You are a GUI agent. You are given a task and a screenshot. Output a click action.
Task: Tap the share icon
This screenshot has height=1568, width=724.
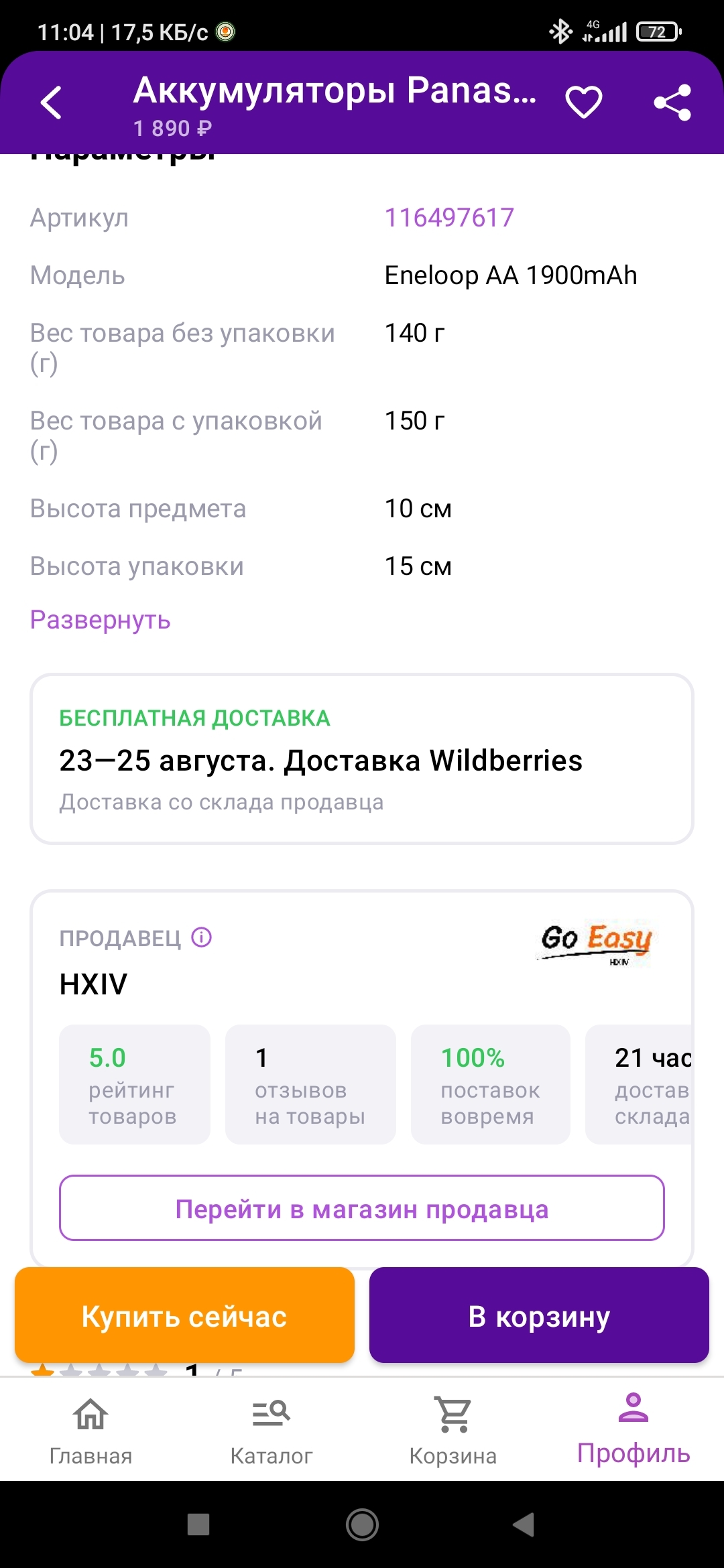click(x=672, y=103)
